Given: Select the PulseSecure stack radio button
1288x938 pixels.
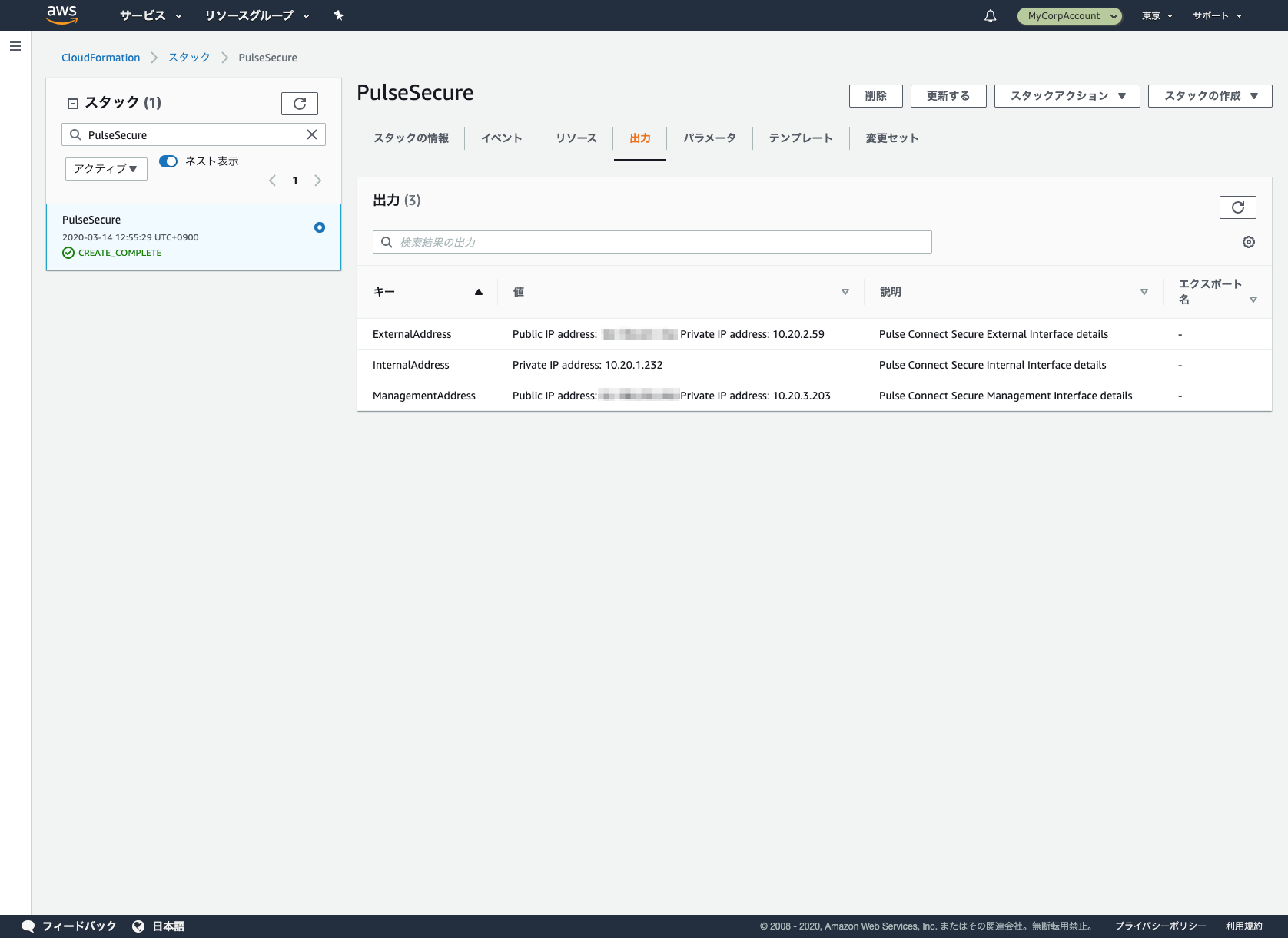Looking at the screenshot, I should tap(320, 227).
